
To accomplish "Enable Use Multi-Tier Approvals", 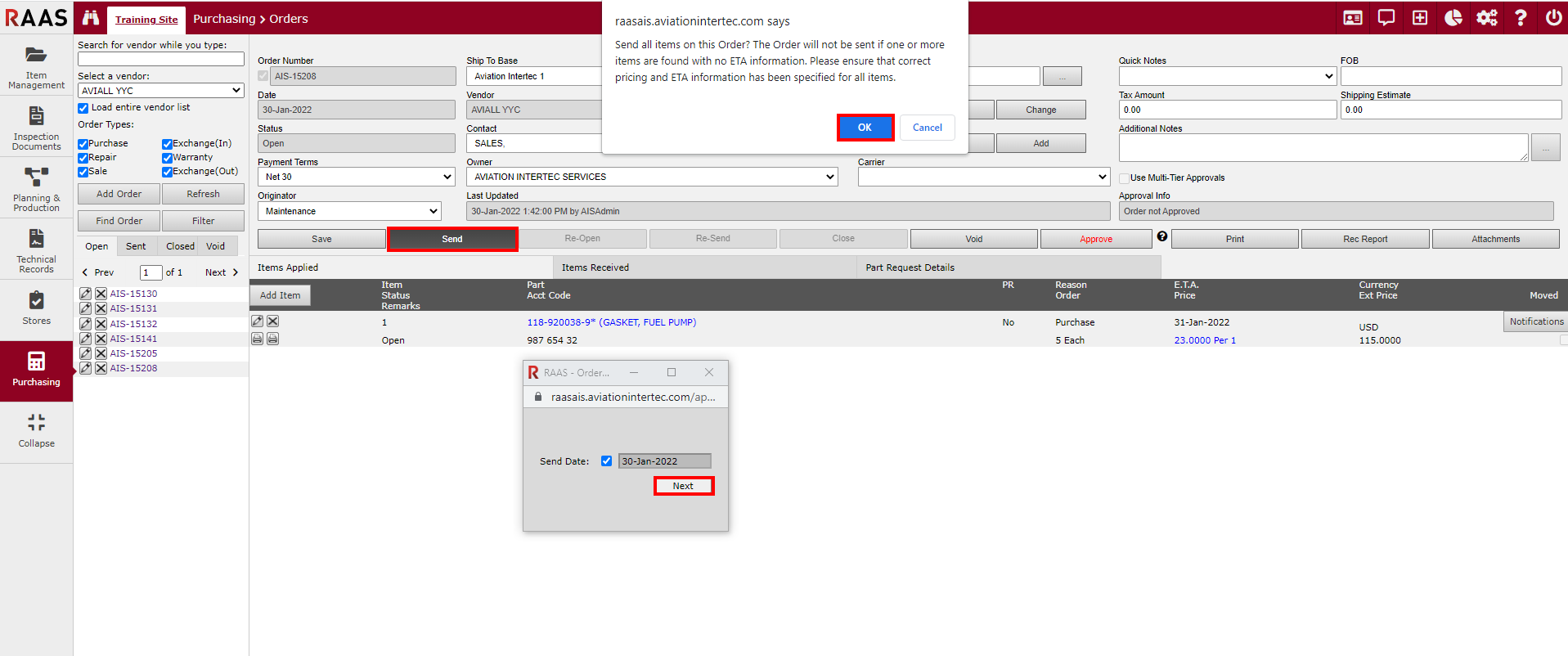I will pos(1124,178).
